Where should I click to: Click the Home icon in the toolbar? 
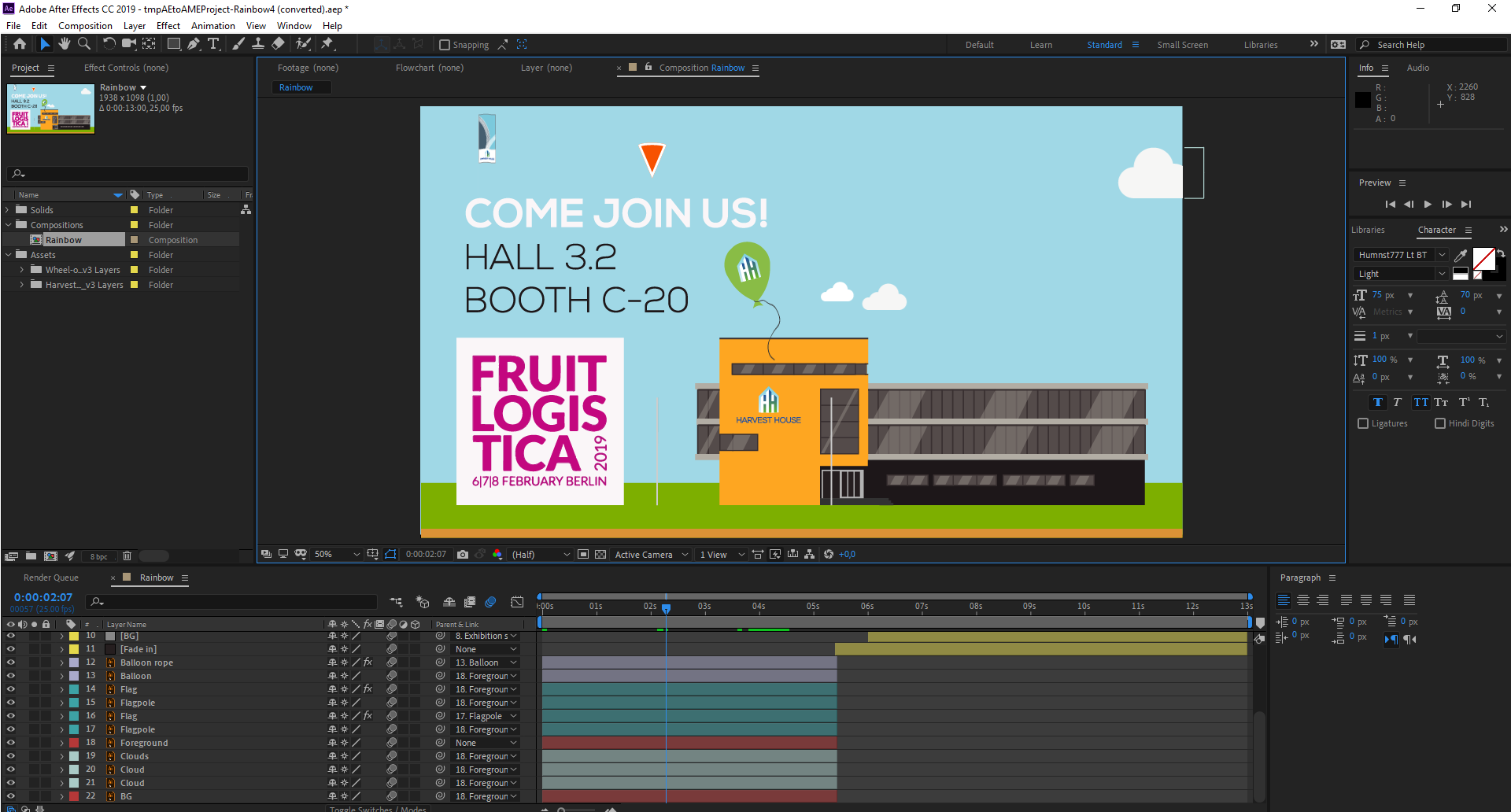20,44
